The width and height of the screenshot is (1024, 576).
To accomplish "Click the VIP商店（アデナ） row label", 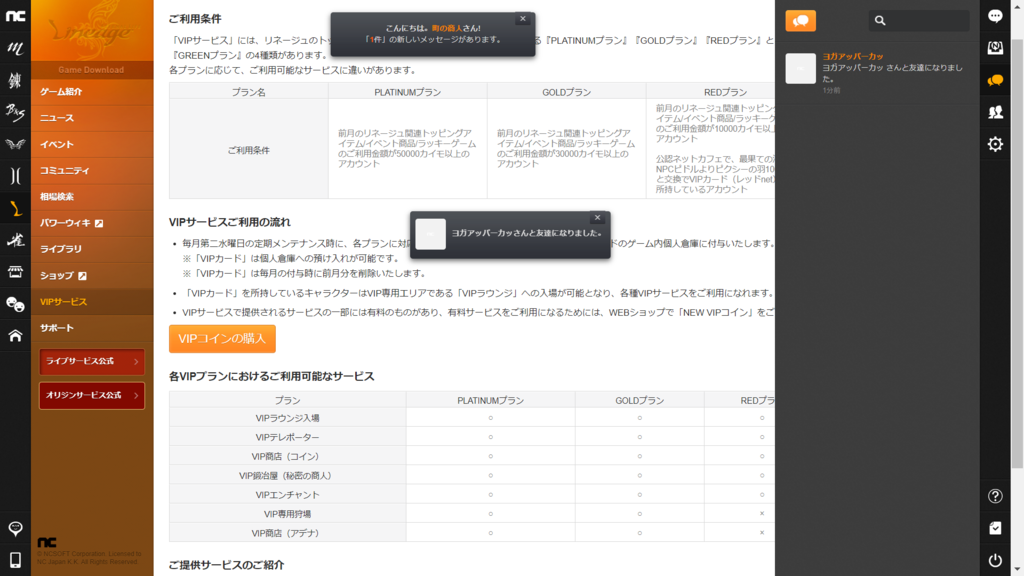I will click(x=287, y=533).
